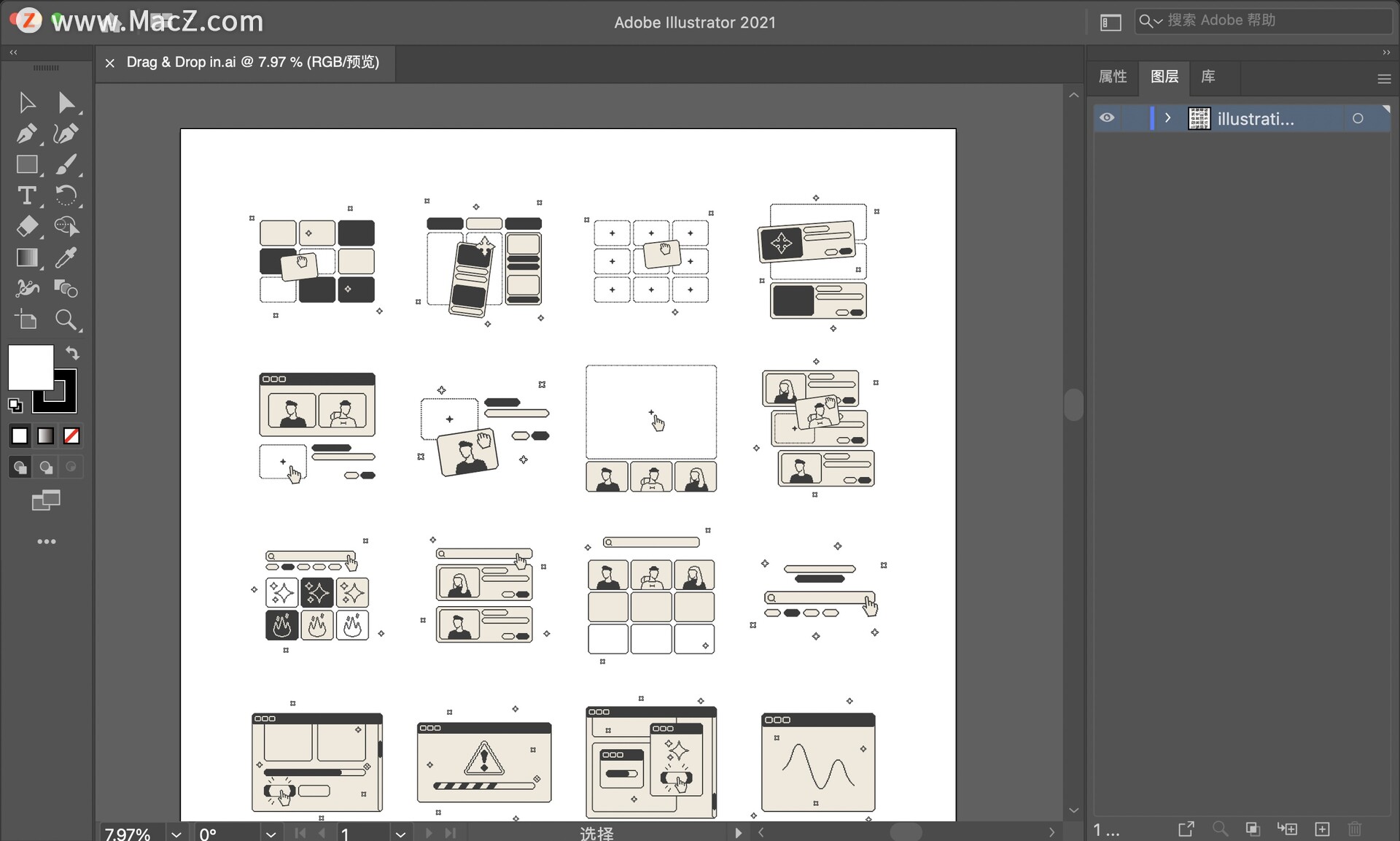1400x841 pixels.
Task: Open the rotate view angle dropdown
Action: (271, 833)
